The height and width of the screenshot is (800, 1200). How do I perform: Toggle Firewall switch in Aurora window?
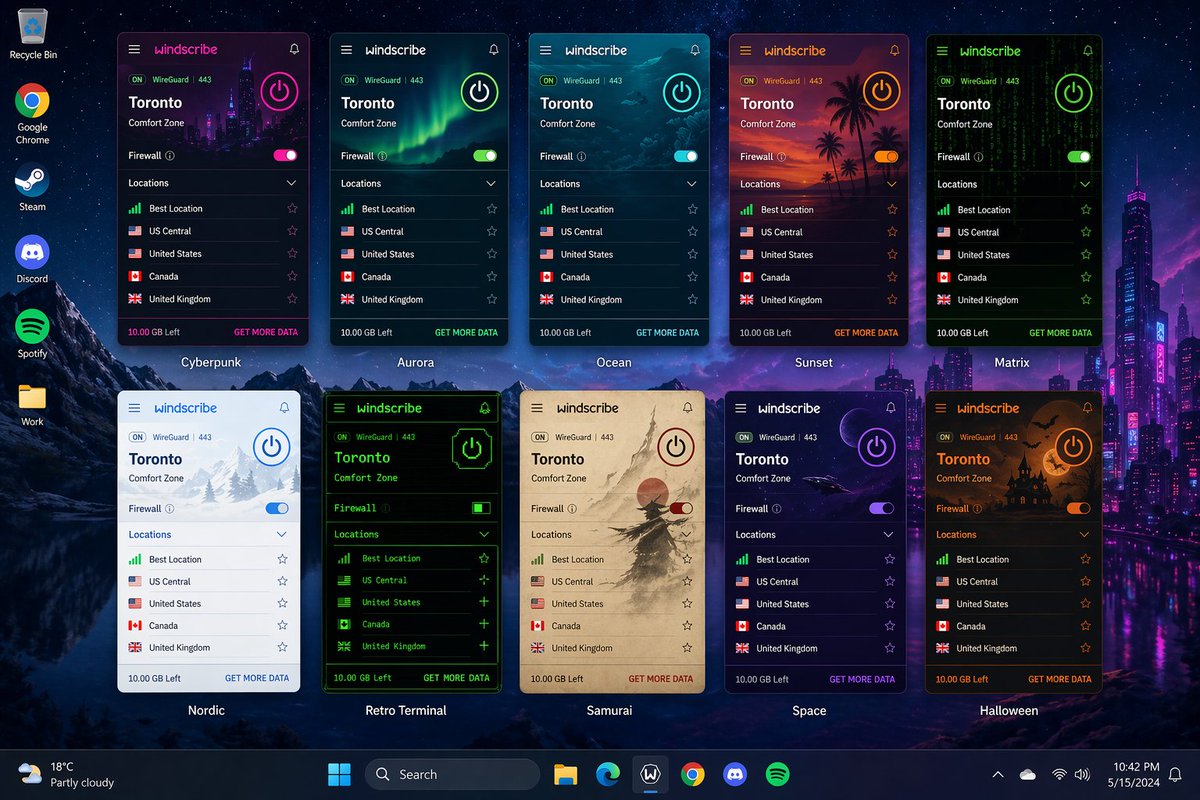(485, 156)
